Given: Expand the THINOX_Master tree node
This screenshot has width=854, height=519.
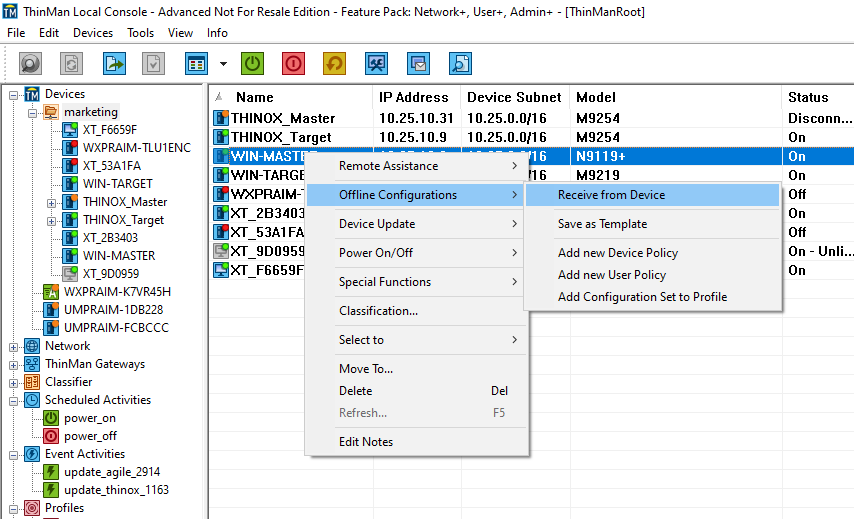Looking at the screenshot, I should [x=51, y=203].
